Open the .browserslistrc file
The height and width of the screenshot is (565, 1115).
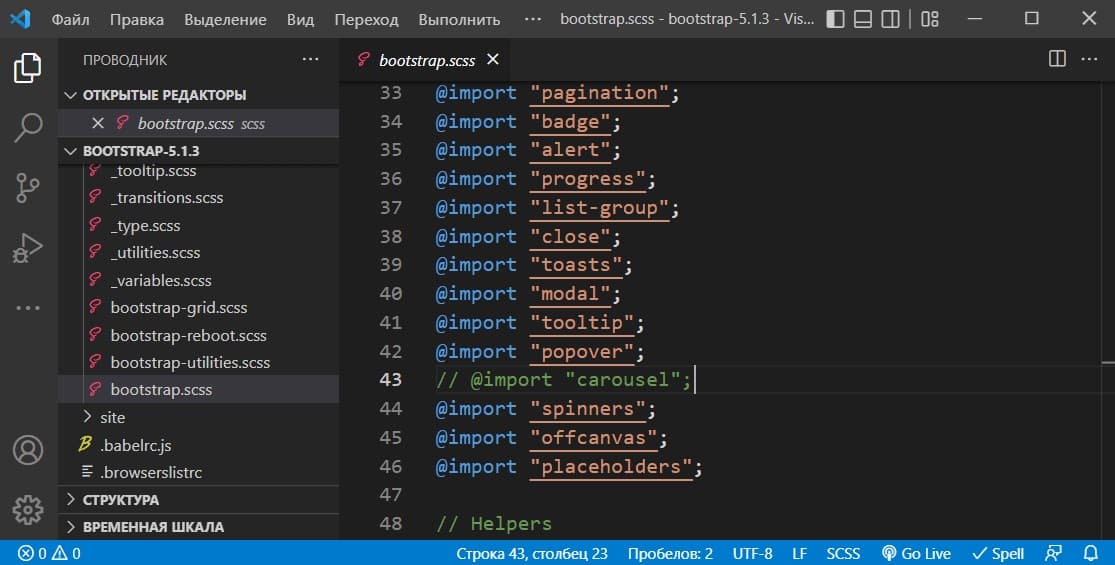[x=151, y=473]
